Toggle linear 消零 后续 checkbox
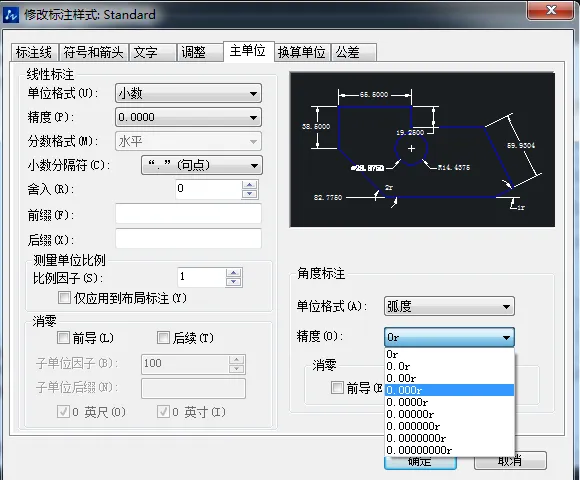 pyautogui.click(x=163, y=338)
